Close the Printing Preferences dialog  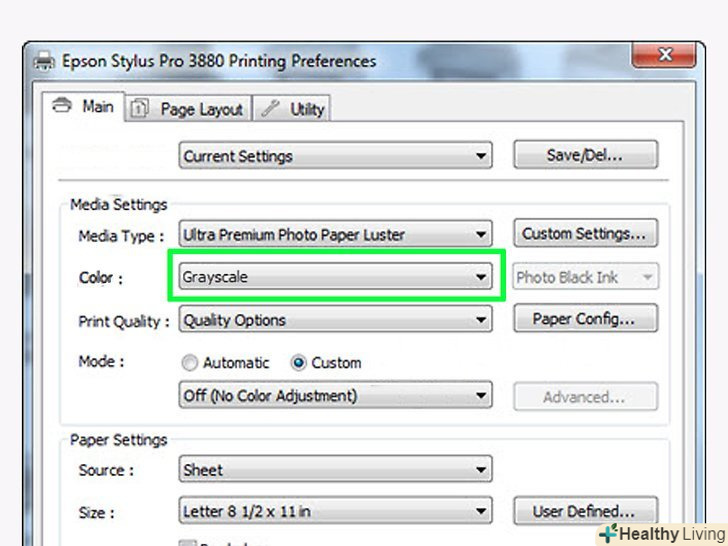pos(664,55)
